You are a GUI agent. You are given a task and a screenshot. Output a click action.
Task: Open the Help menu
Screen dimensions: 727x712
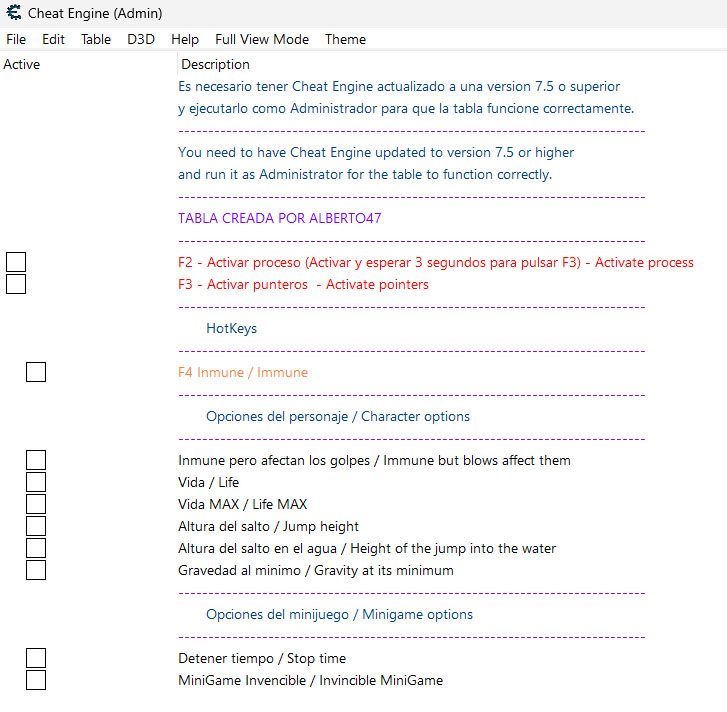click(x=185, y=39)
